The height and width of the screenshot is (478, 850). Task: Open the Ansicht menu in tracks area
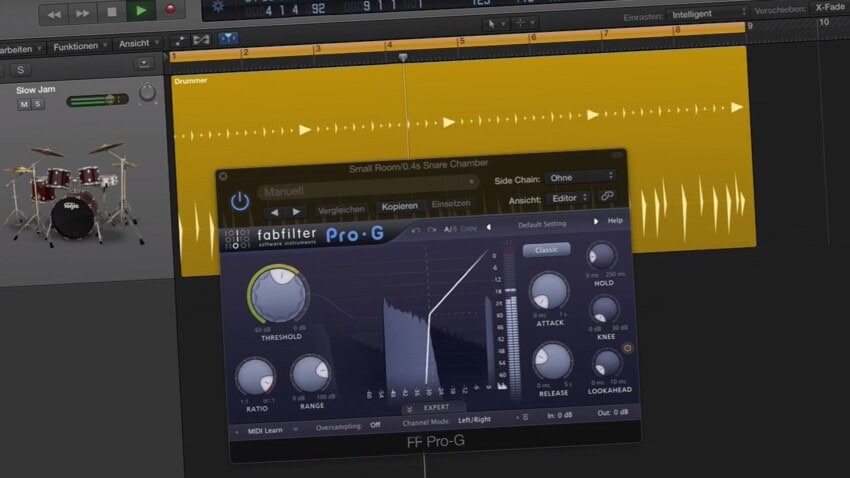(x=138, y=43)
